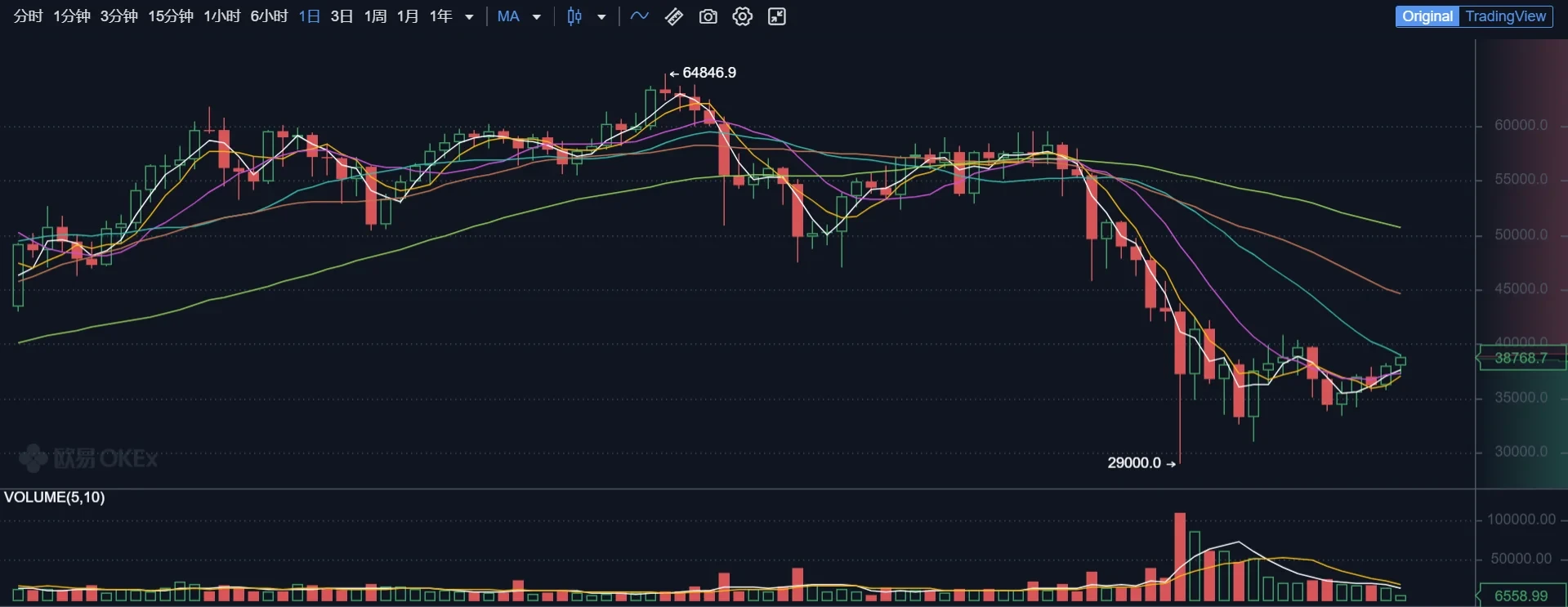Click the 1周 weekly interval button

click(375, 16)
